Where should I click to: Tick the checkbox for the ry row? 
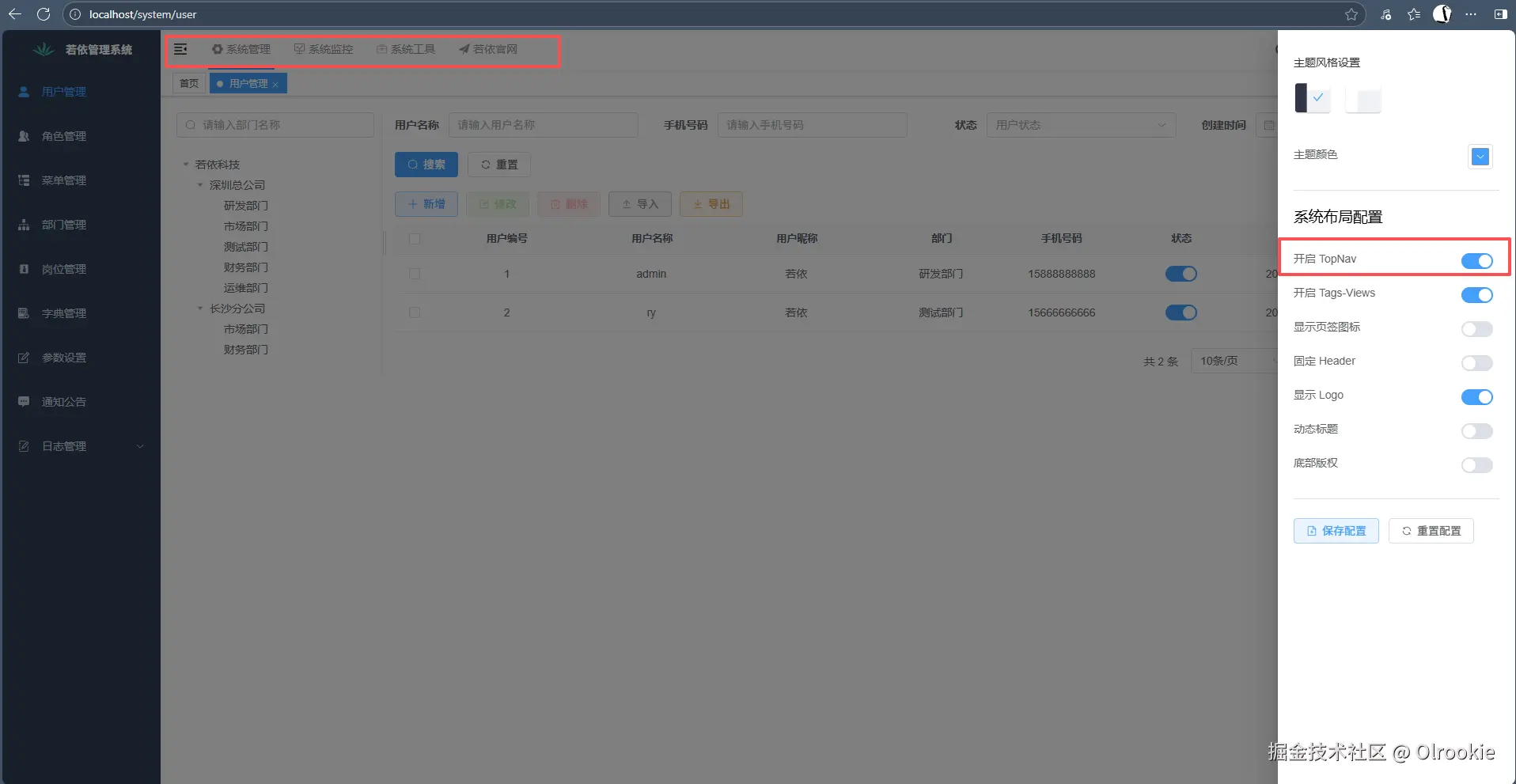[415, 312]
